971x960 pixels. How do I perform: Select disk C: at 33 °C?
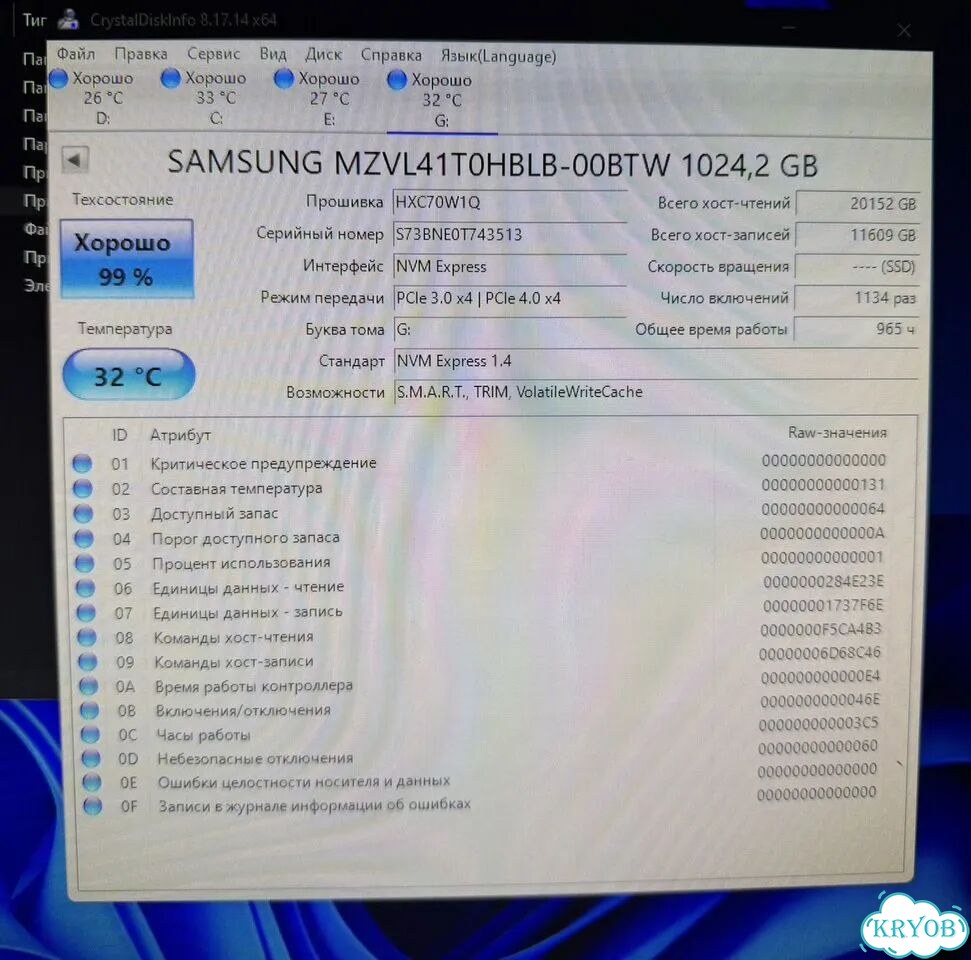(x=206, y=97)
